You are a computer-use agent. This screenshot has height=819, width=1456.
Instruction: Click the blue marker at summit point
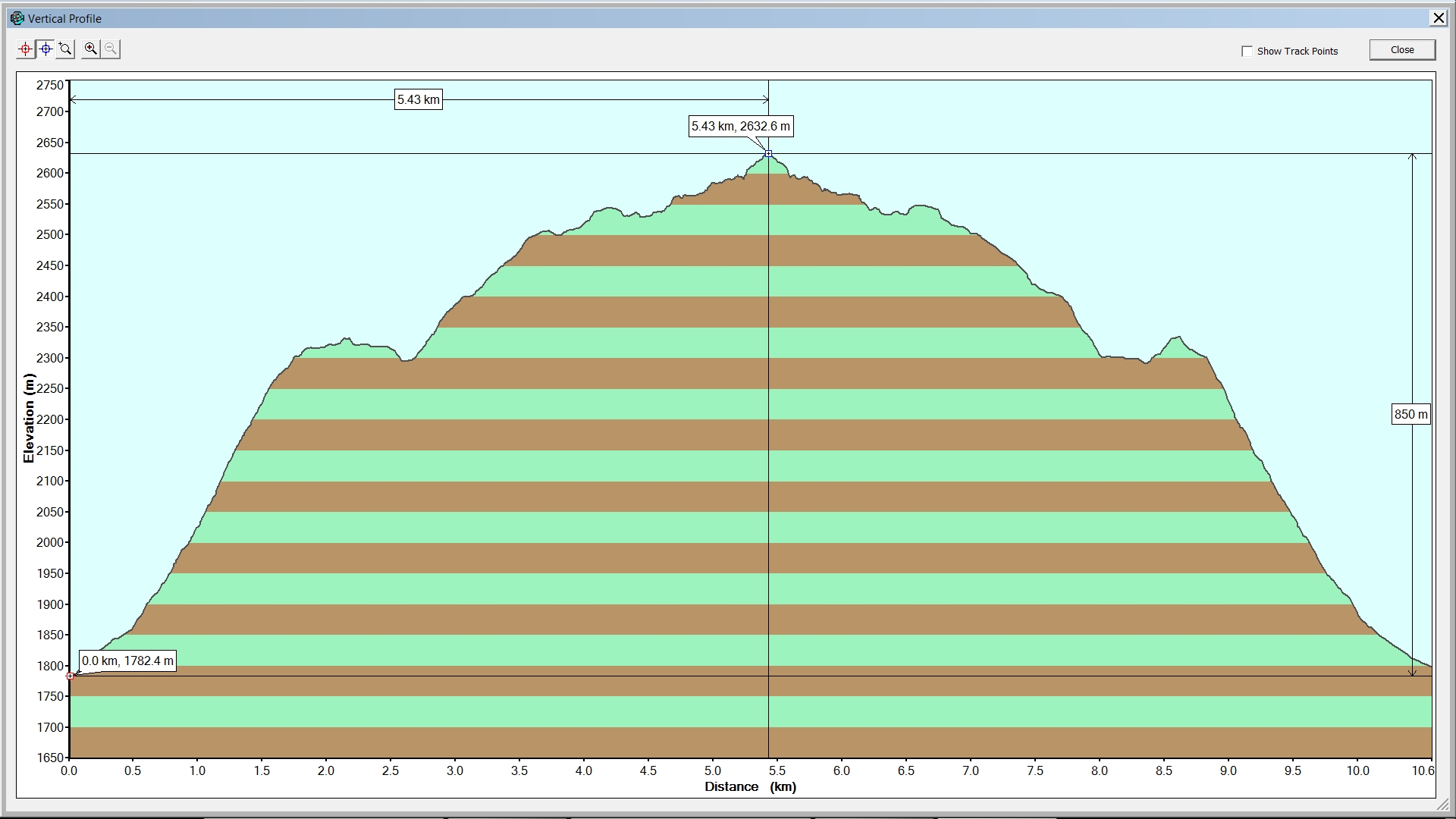click(768, 154)
